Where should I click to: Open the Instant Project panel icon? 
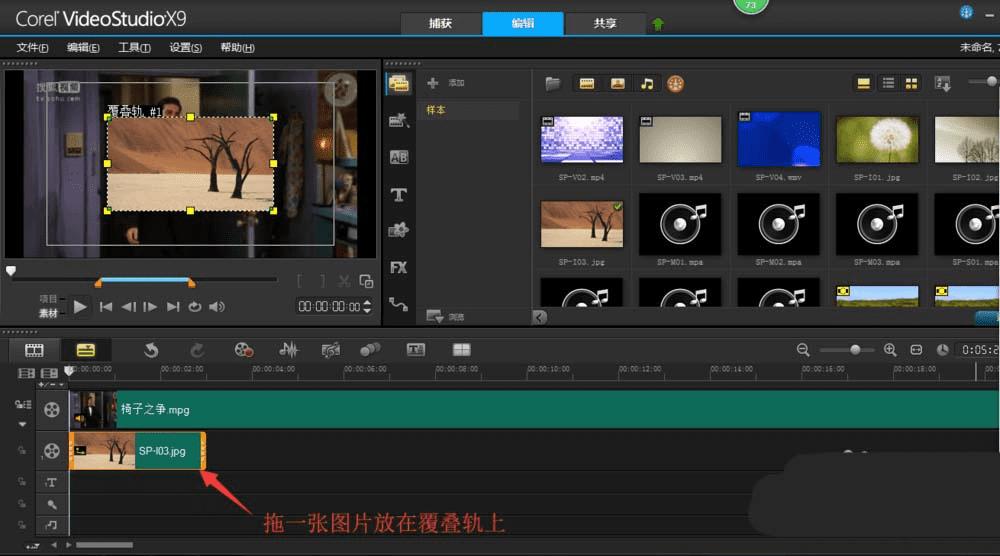399,120
